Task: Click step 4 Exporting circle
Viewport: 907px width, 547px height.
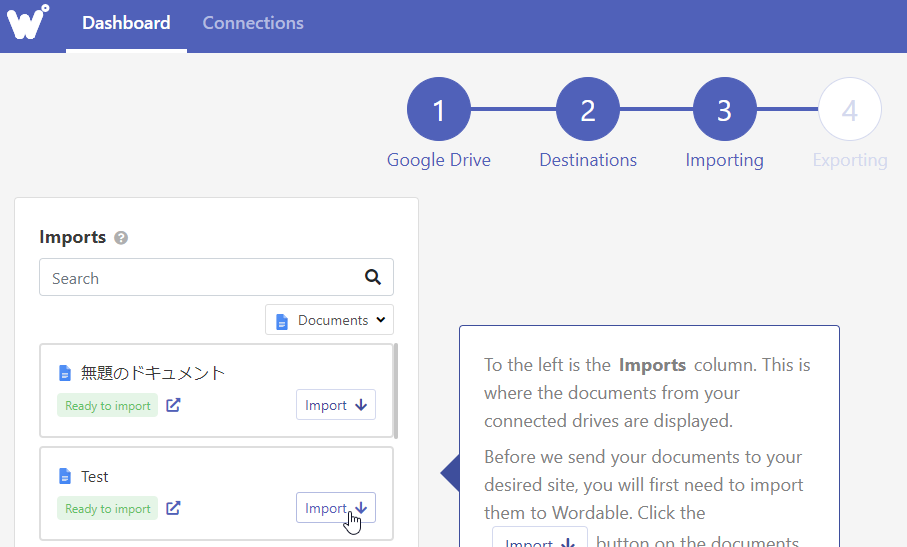Action: pyautogui.click(x=849, y=110)
